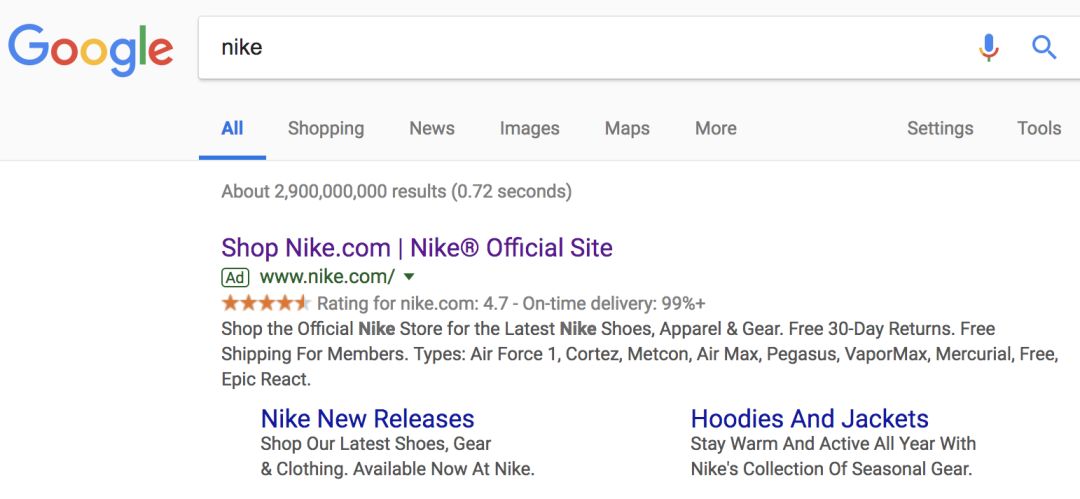Viewport: 1080px width, 499px height.
Task: Select the All results tab
Action: tap(232, 128)
